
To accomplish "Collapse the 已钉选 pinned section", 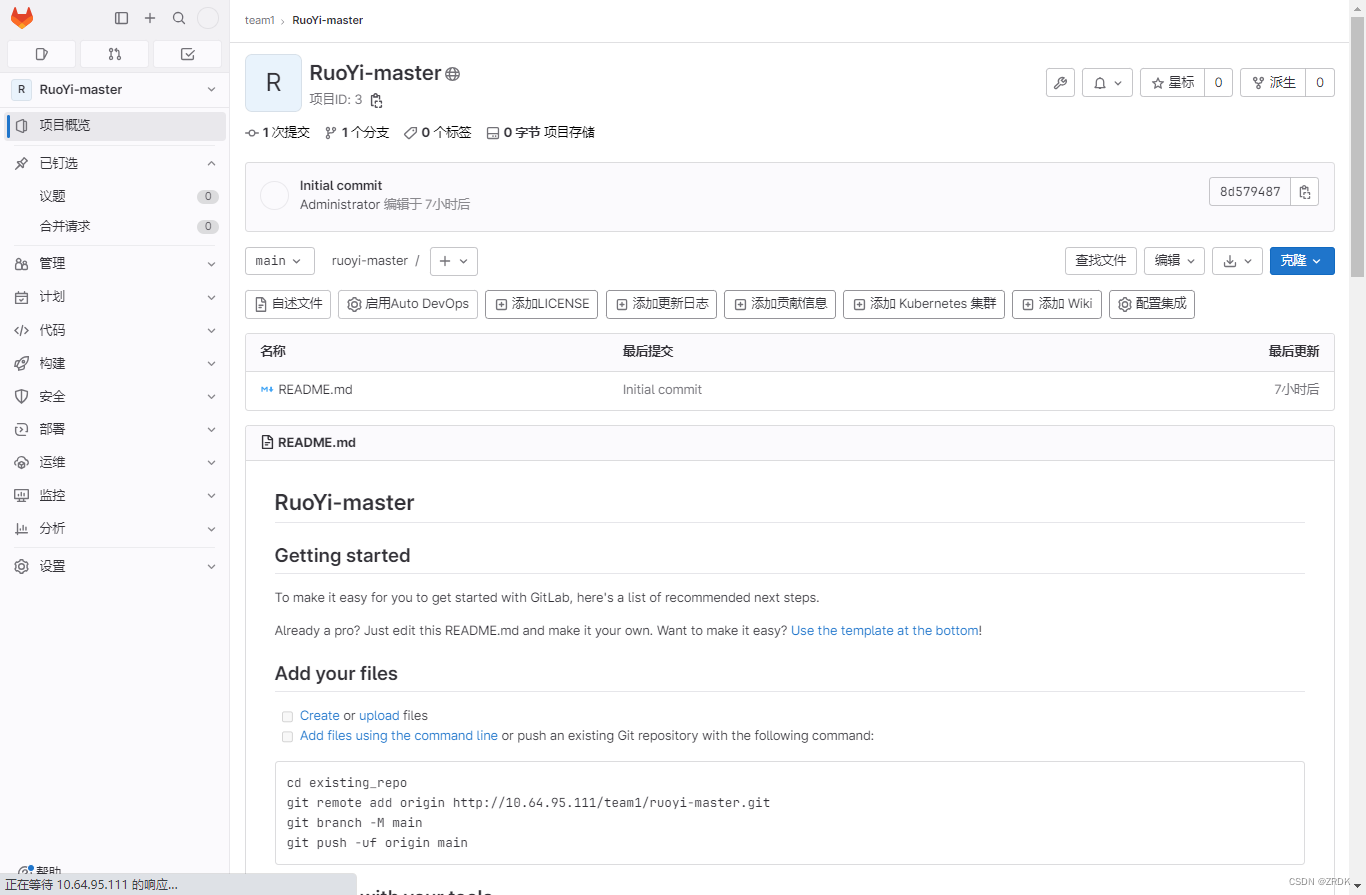I will tap(211, 163).
